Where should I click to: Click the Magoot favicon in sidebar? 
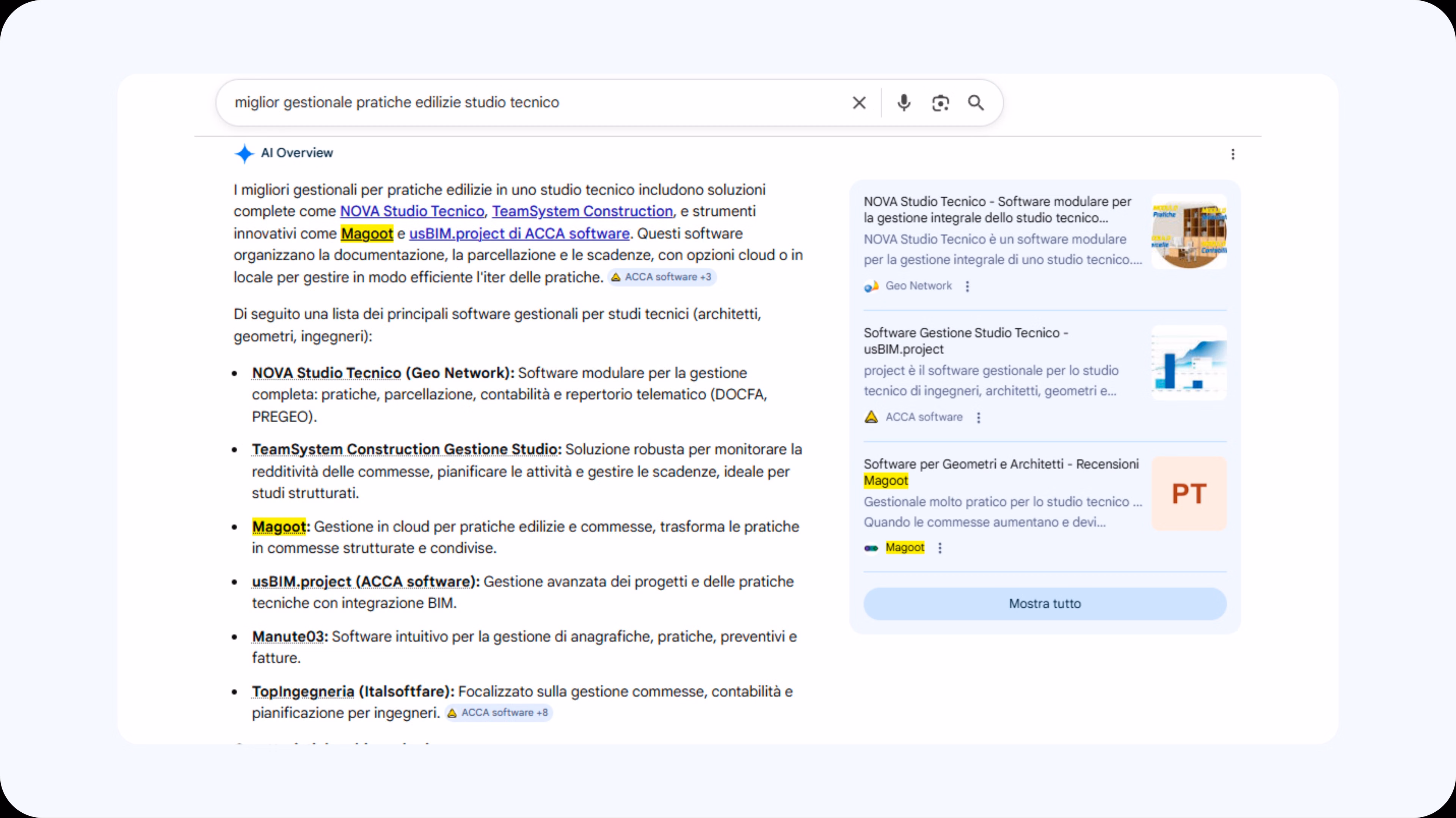(871, 548)
